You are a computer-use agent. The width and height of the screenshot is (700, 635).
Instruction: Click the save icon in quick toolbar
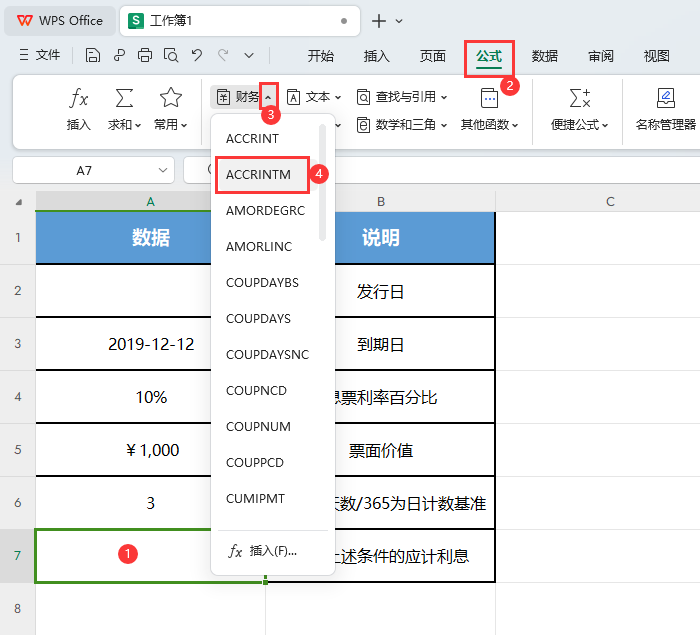pos(92,55)
